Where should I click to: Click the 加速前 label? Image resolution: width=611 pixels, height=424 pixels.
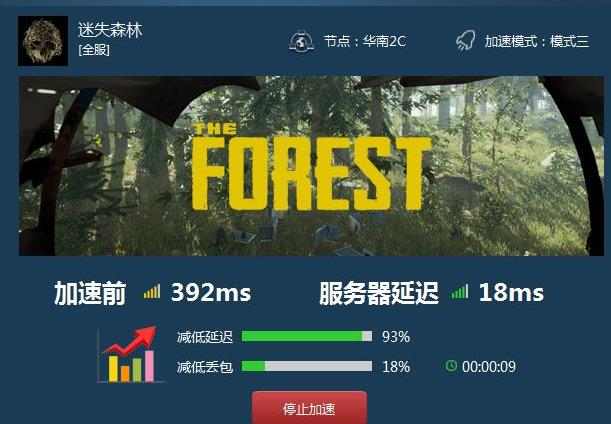[x=90, y=293]
